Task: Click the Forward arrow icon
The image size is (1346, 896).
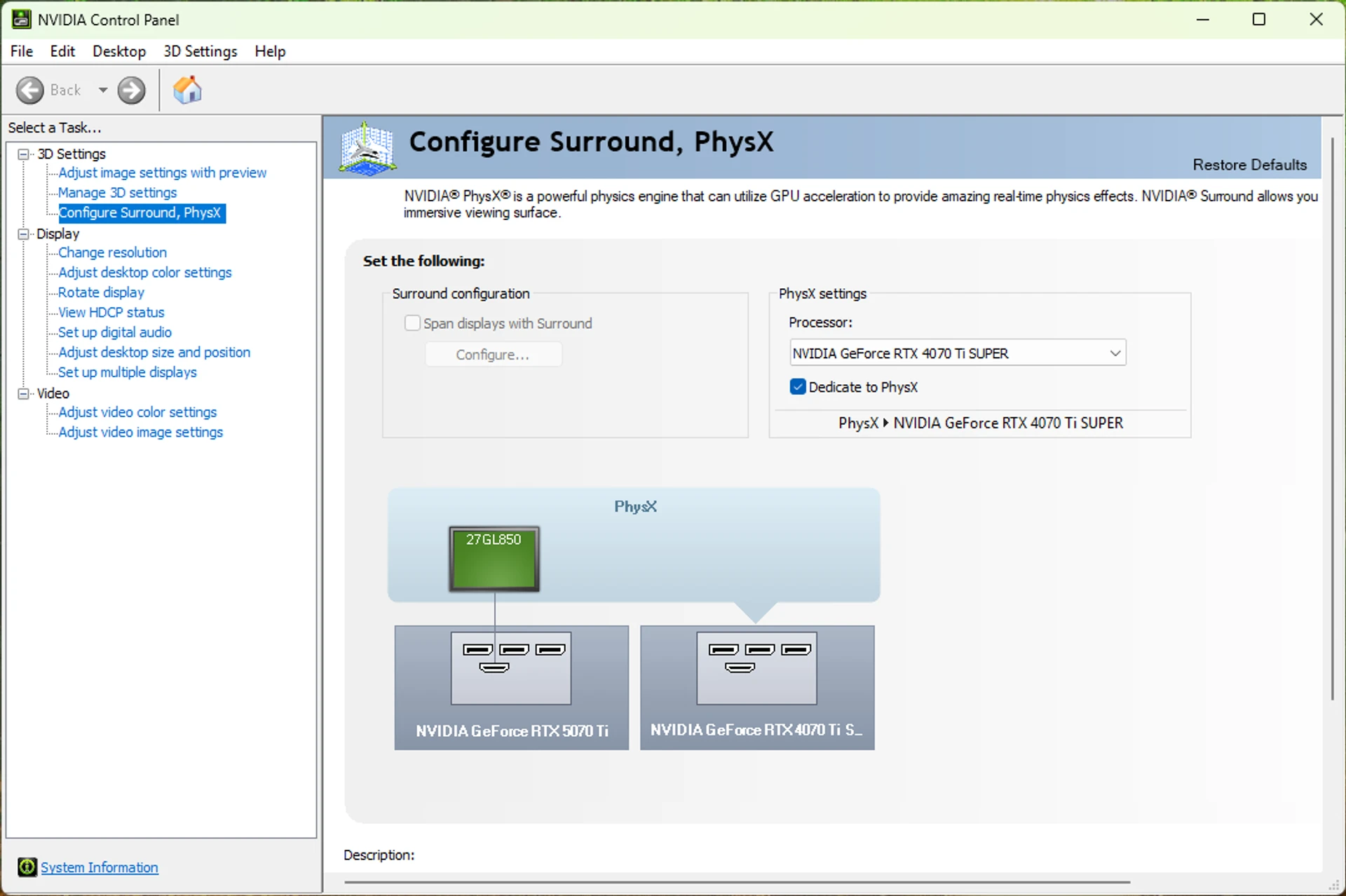Action: click(x=131, y=90)
